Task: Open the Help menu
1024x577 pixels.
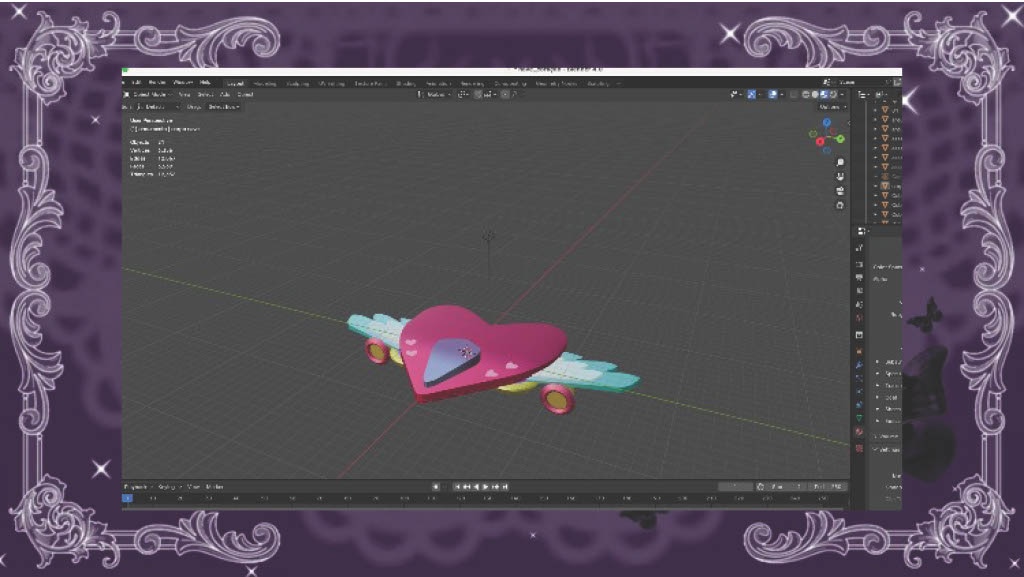Action: point(205,83)
